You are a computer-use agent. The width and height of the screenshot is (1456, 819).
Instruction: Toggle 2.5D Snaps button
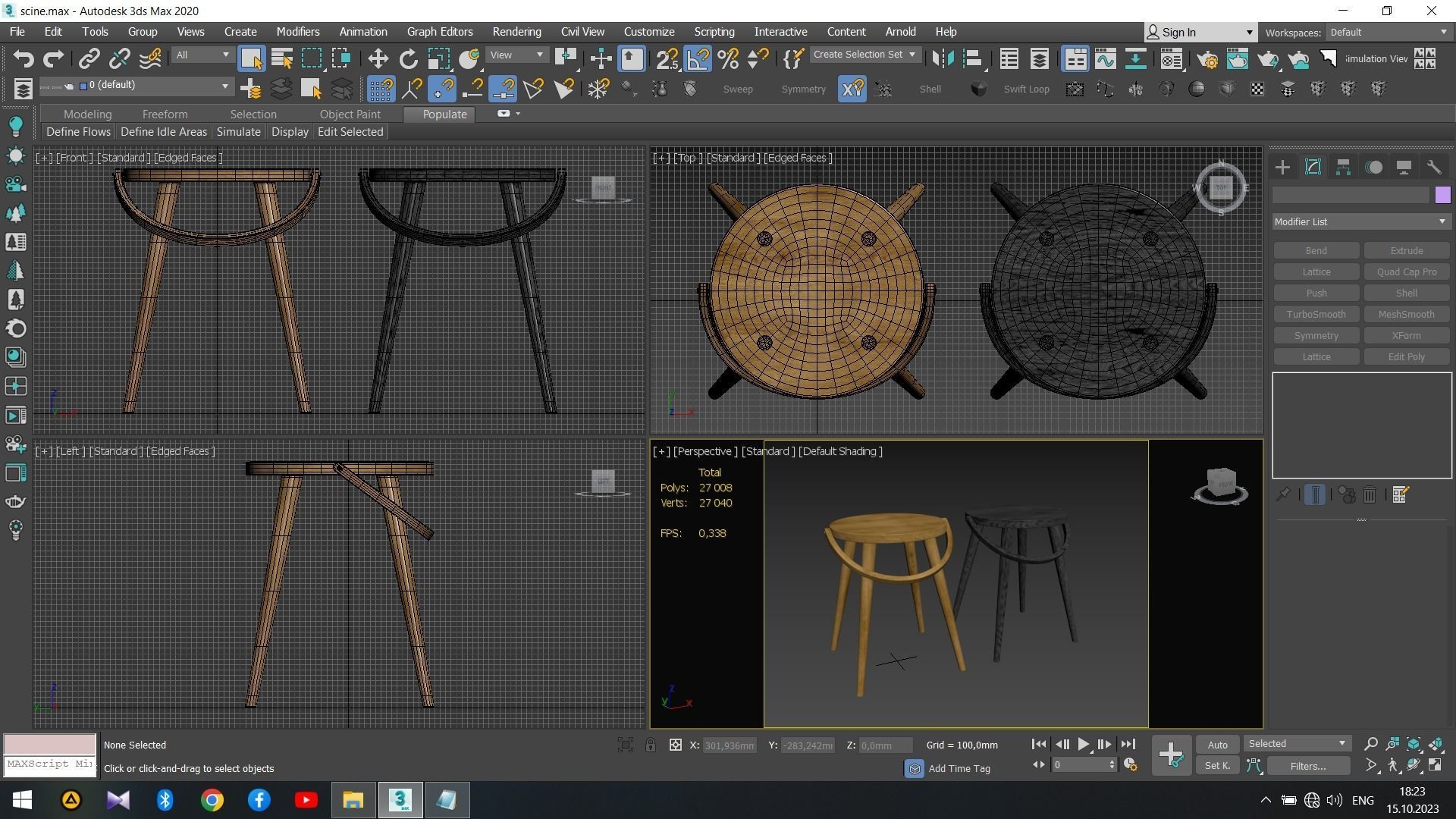667,58
